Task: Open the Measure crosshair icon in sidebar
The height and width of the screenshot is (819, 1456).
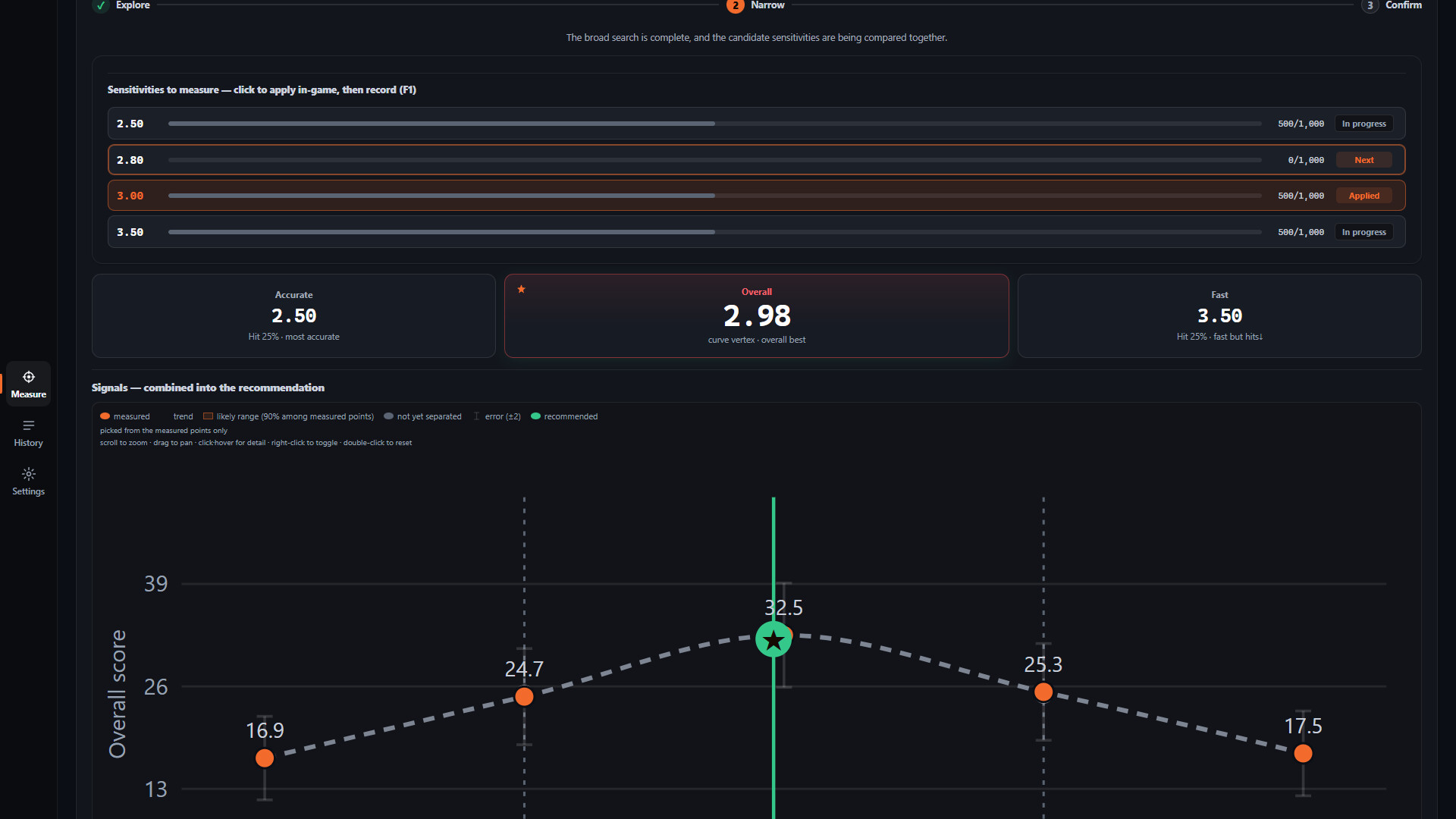Action: tap(29, 377)
